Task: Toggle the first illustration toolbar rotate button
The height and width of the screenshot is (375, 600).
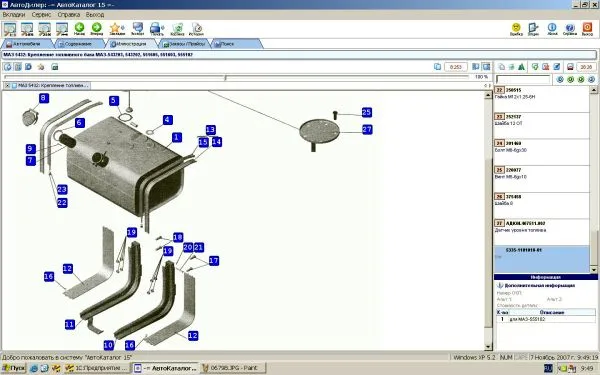Action: coord(7,67)
